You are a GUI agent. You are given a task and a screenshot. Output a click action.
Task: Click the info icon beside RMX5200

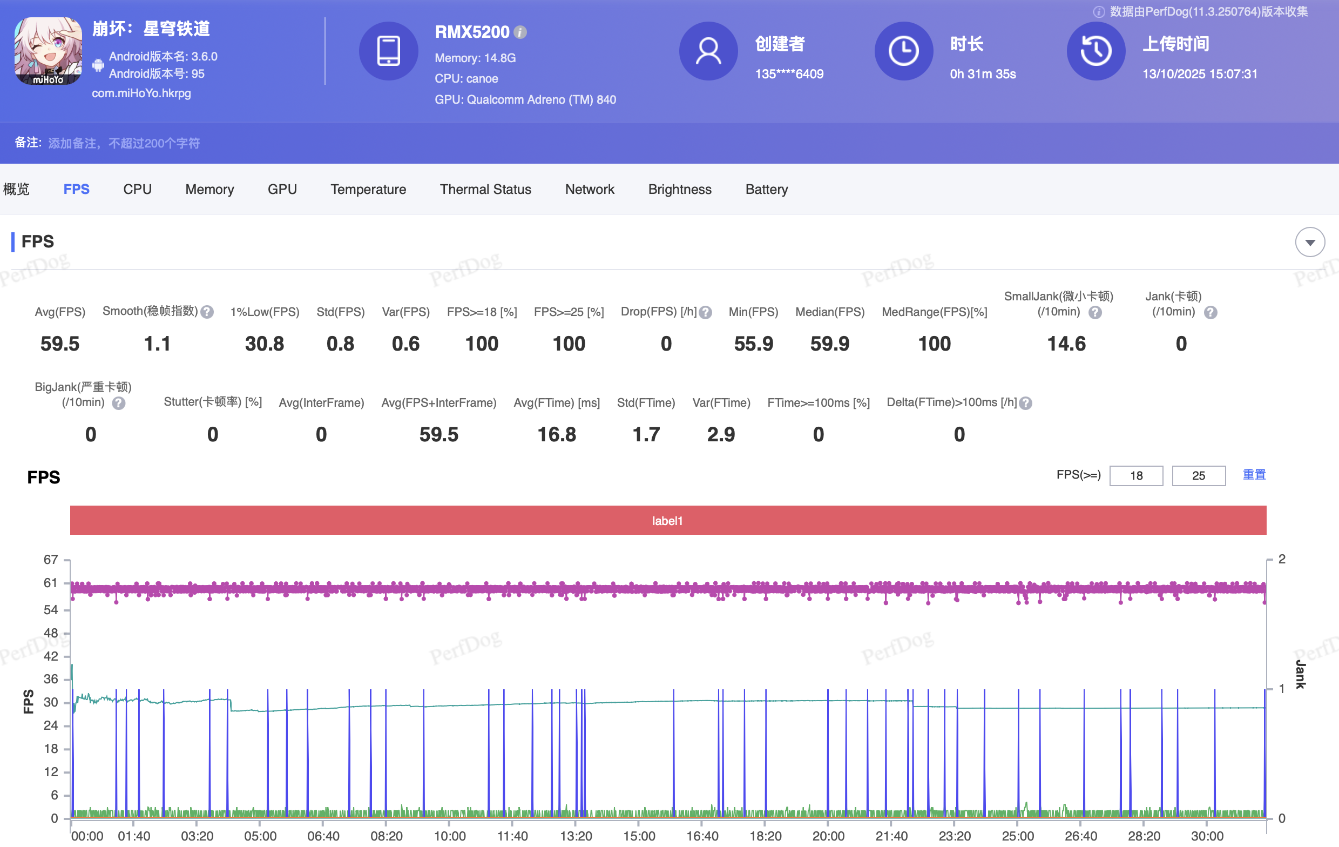520,33
